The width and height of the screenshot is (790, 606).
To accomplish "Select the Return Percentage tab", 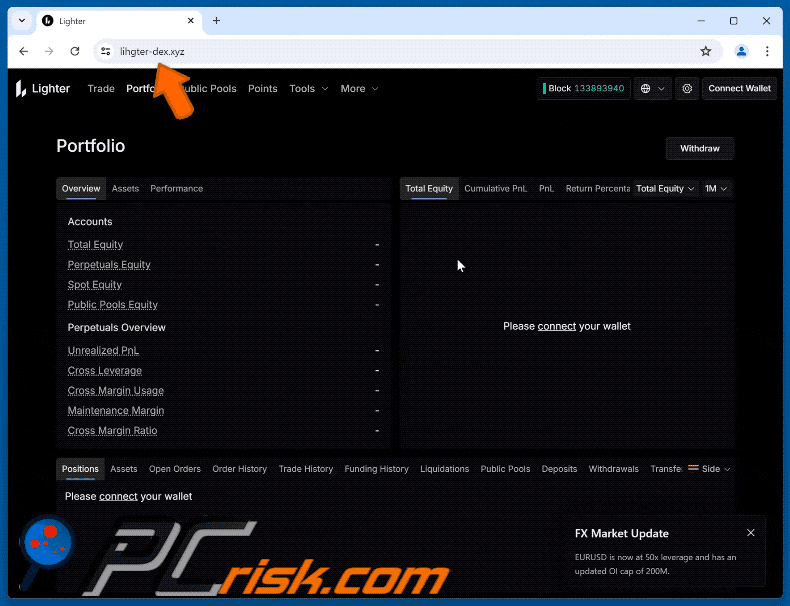I will 598,189.
